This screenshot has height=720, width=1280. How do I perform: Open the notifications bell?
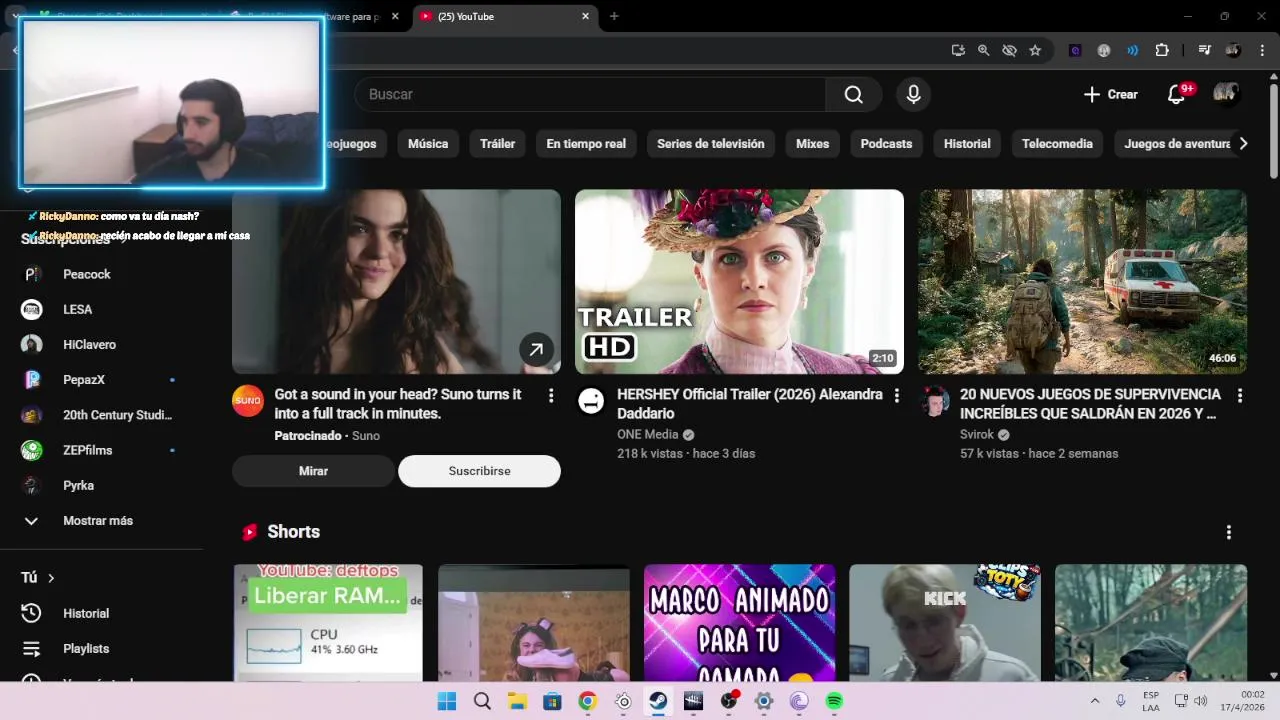[1177, 94]
